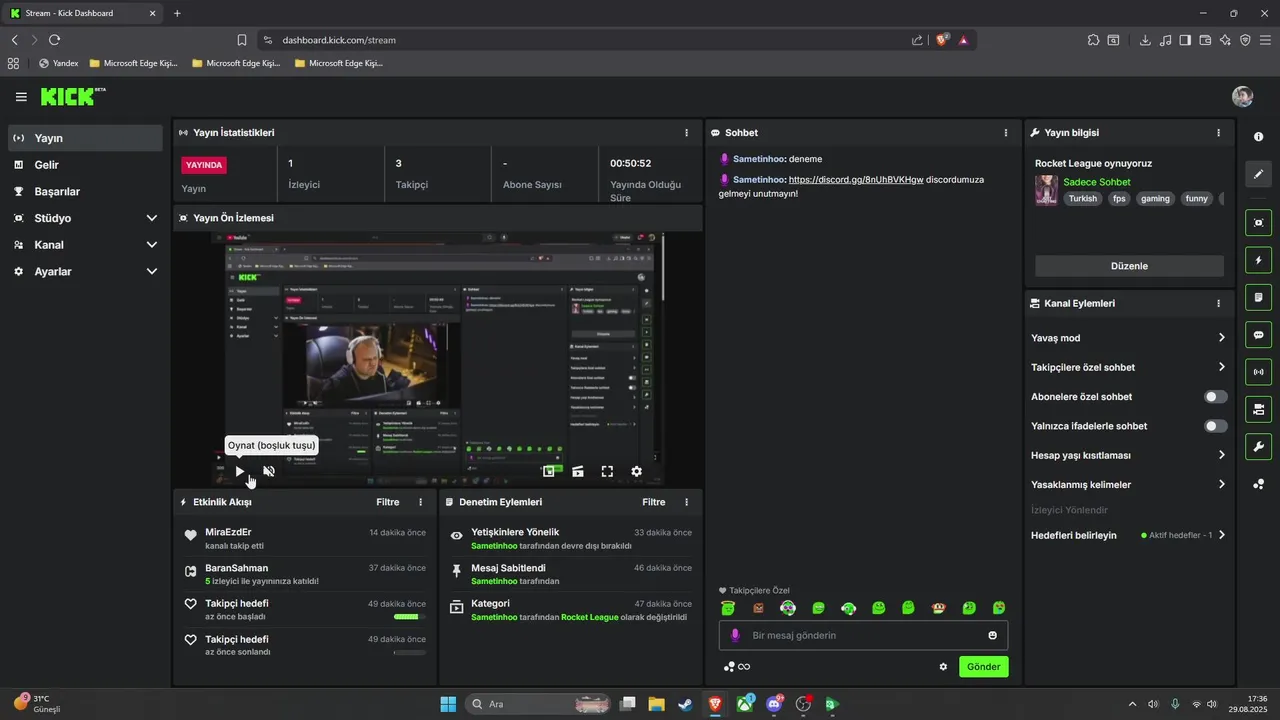Screen dimensions: 1280x720
Task: Open Windows Start menu
Action: [x=448, y=704]
